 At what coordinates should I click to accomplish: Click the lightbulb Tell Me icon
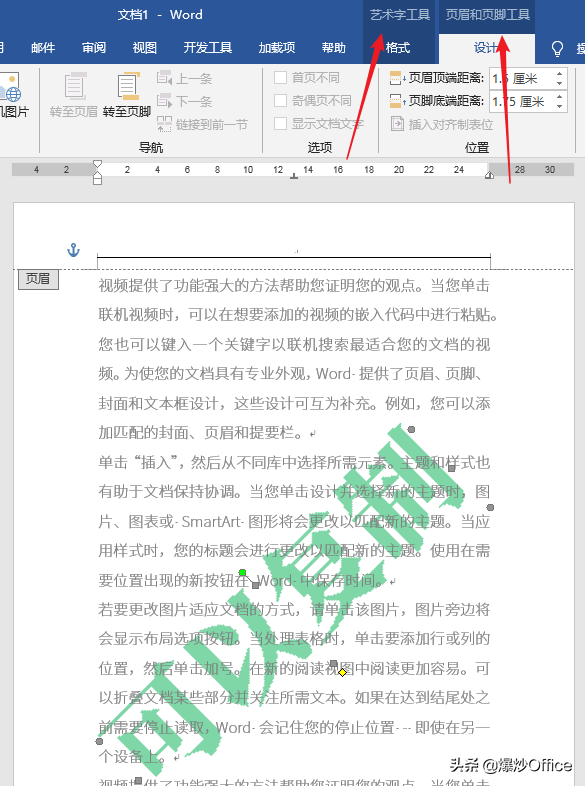tap(557, 49)
